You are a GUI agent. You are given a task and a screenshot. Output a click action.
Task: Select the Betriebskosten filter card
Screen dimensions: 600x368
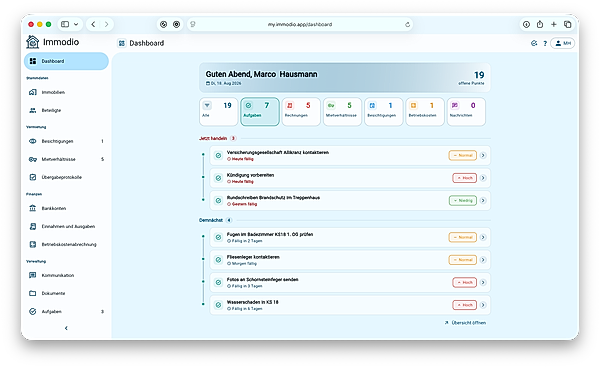click(x=425, y=111)
